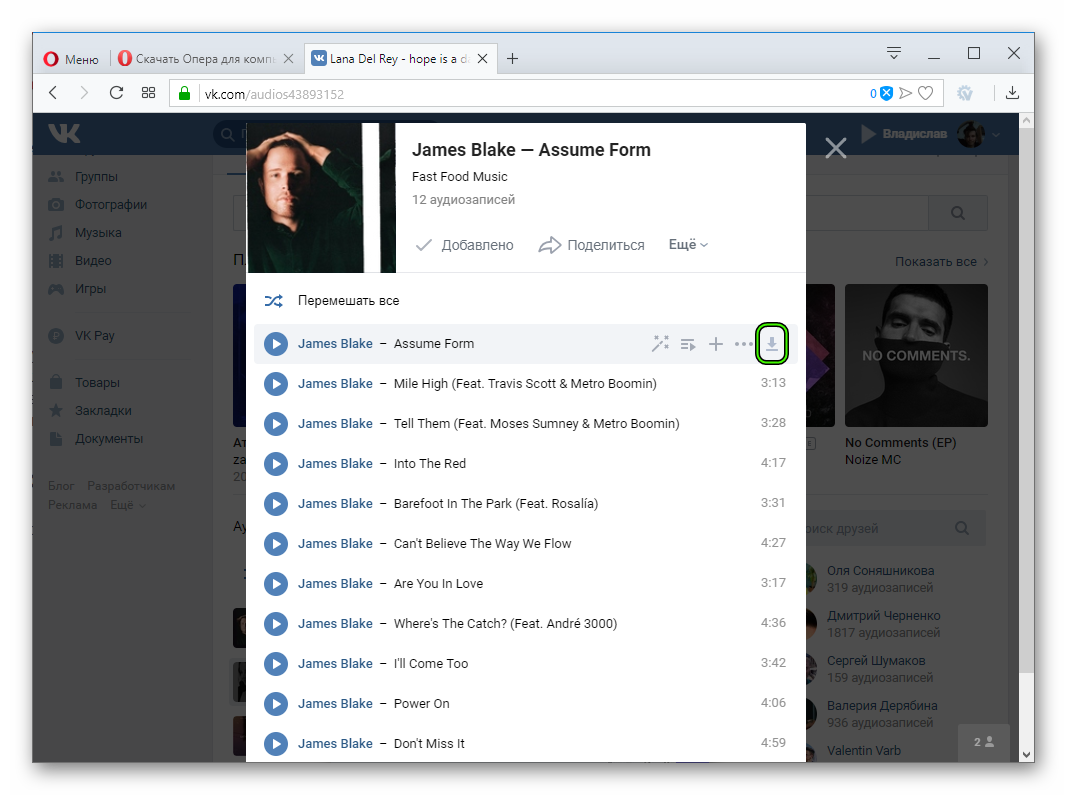
Task: Open the browser downloads panel
Action: (1012, 93)
